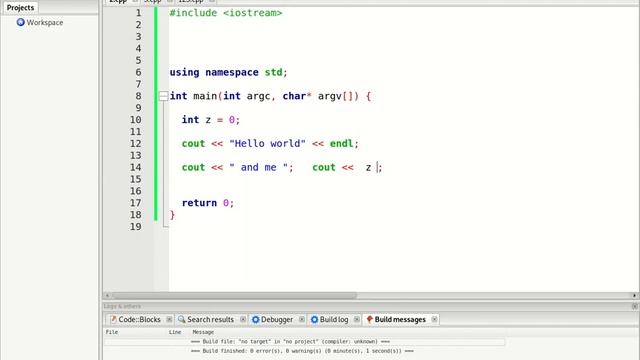Click the '#include <iostream>' line of code
The width and height of the screenshot is (640, 360).
click(226, 13)
